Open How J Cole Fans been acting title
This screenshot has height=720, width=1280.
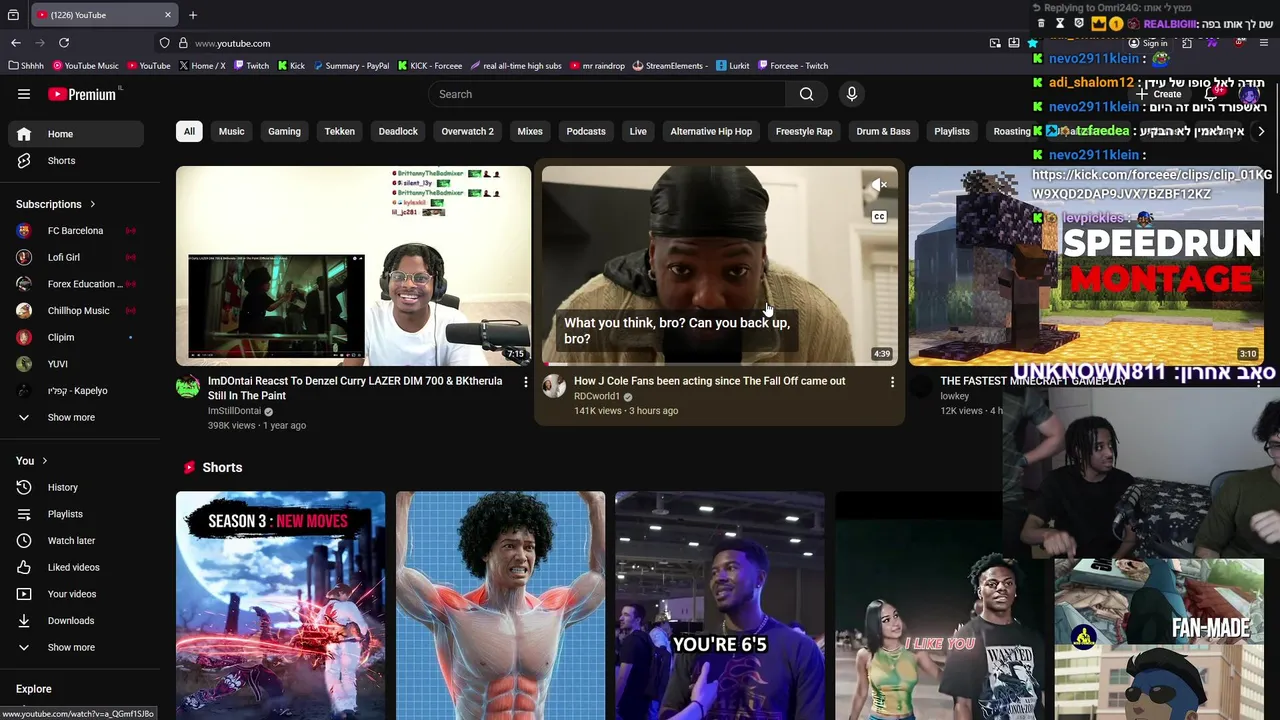[709, 381]
